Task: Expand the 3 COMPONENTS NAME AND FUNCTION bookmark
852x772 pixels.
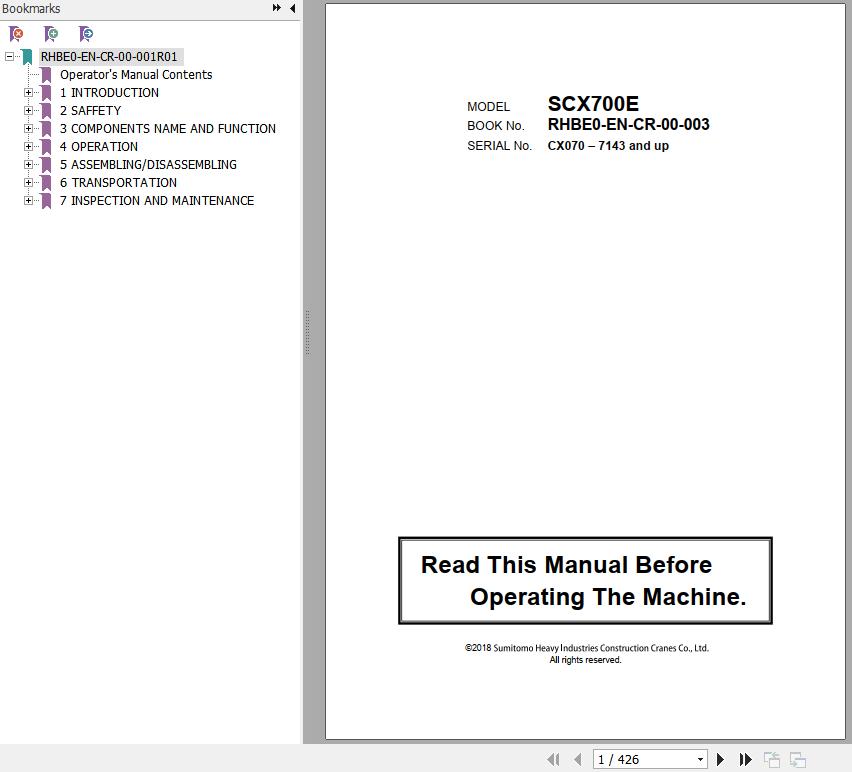Action: 28,129
